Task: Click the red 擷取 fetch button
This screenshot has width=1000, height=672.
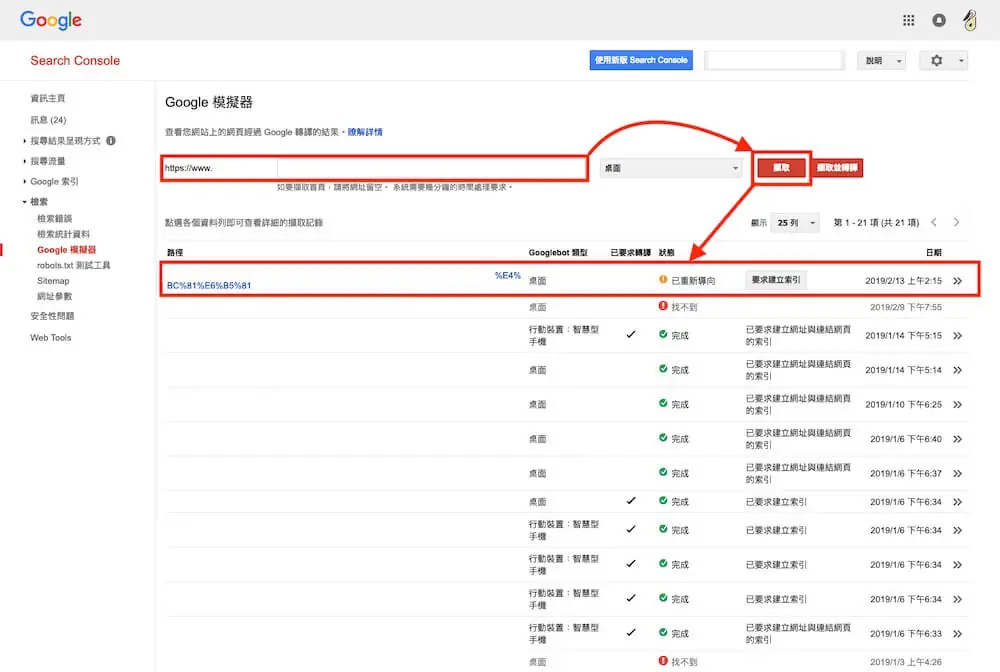Action: [x=781, y=168]
